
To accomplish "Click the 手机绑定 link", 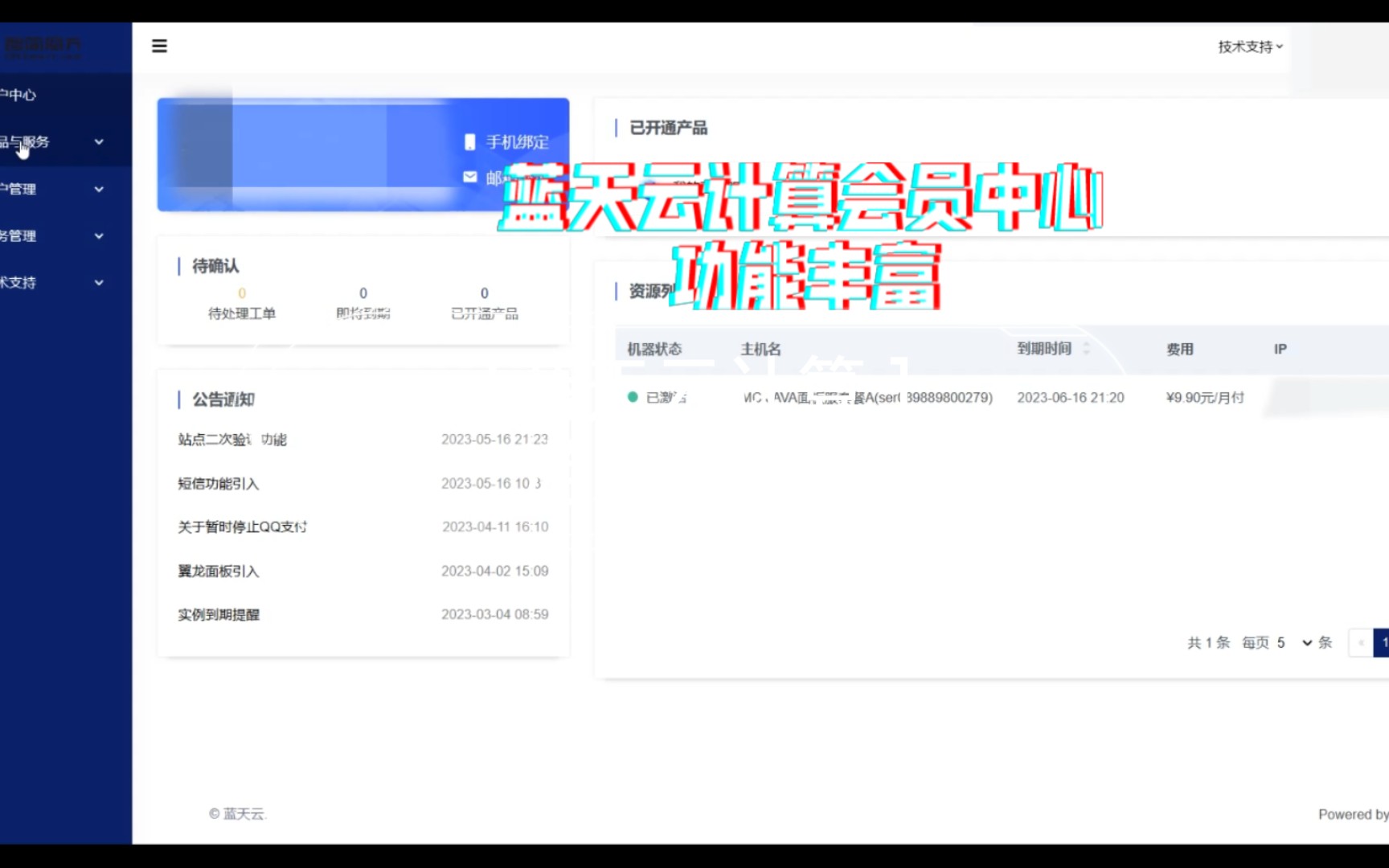I will (518, 142).
